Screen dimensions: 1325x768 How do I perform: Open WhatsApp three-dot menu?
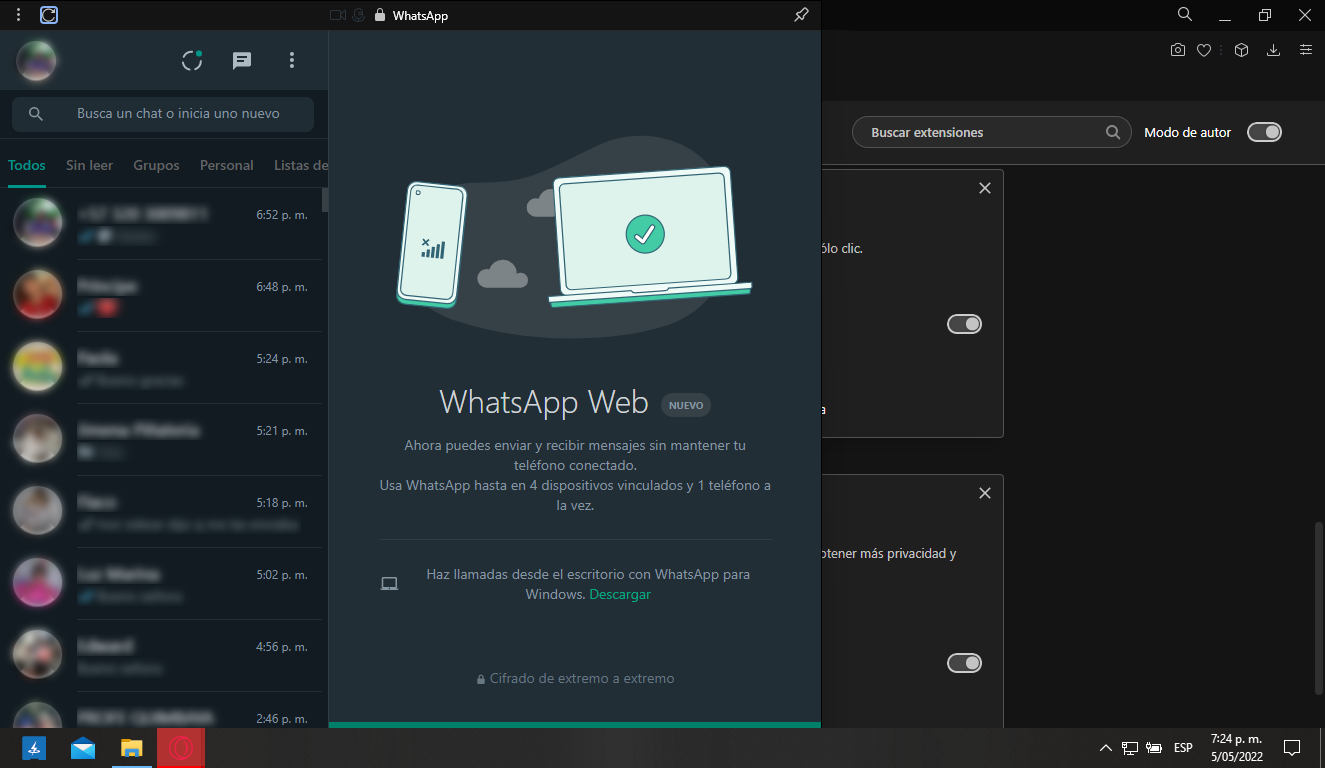(292, 61)
